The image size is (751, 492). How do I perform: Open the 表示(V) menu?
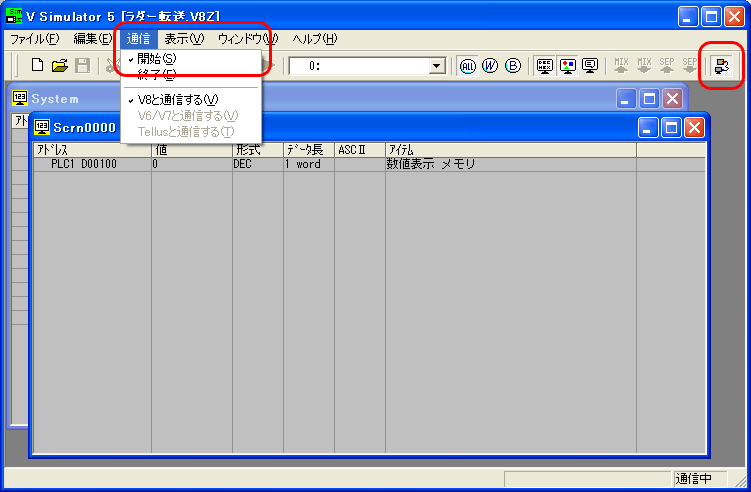(184, 38)
